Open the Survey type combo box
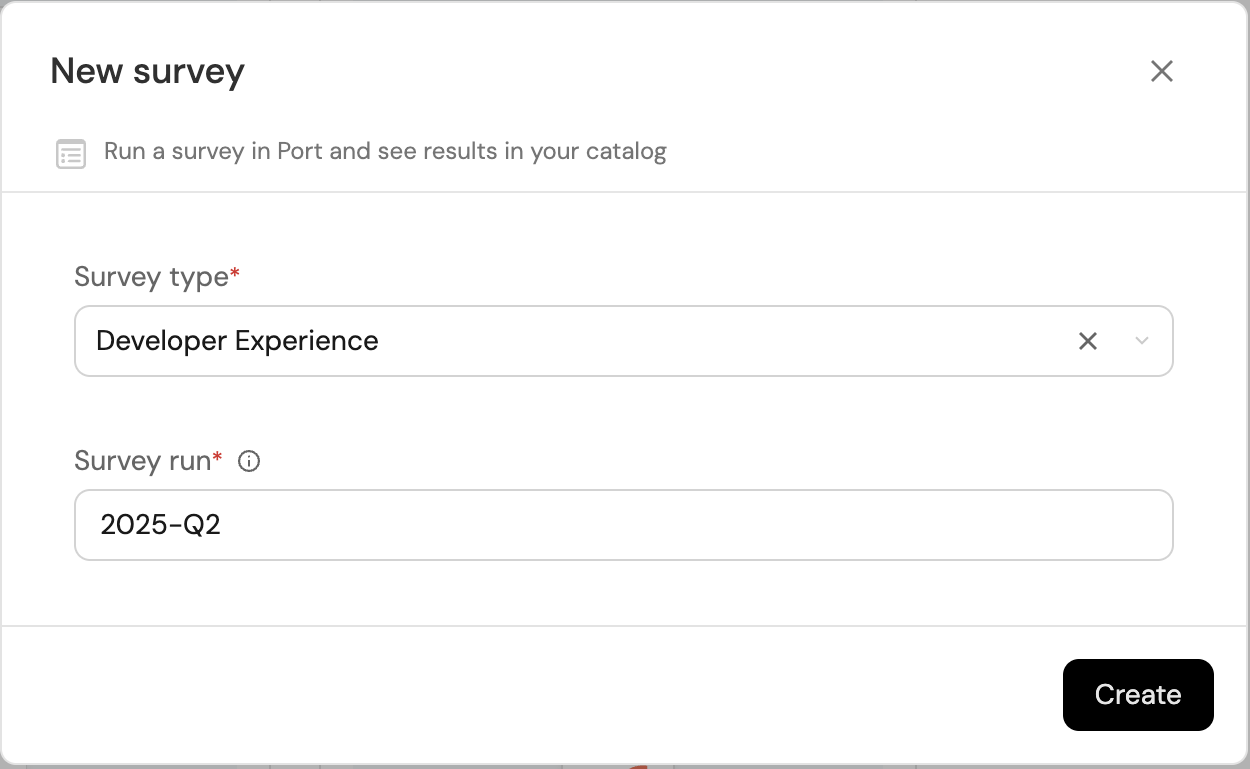Image resolution: width=1250 pixels, height=769 pixels. (580, 341)
